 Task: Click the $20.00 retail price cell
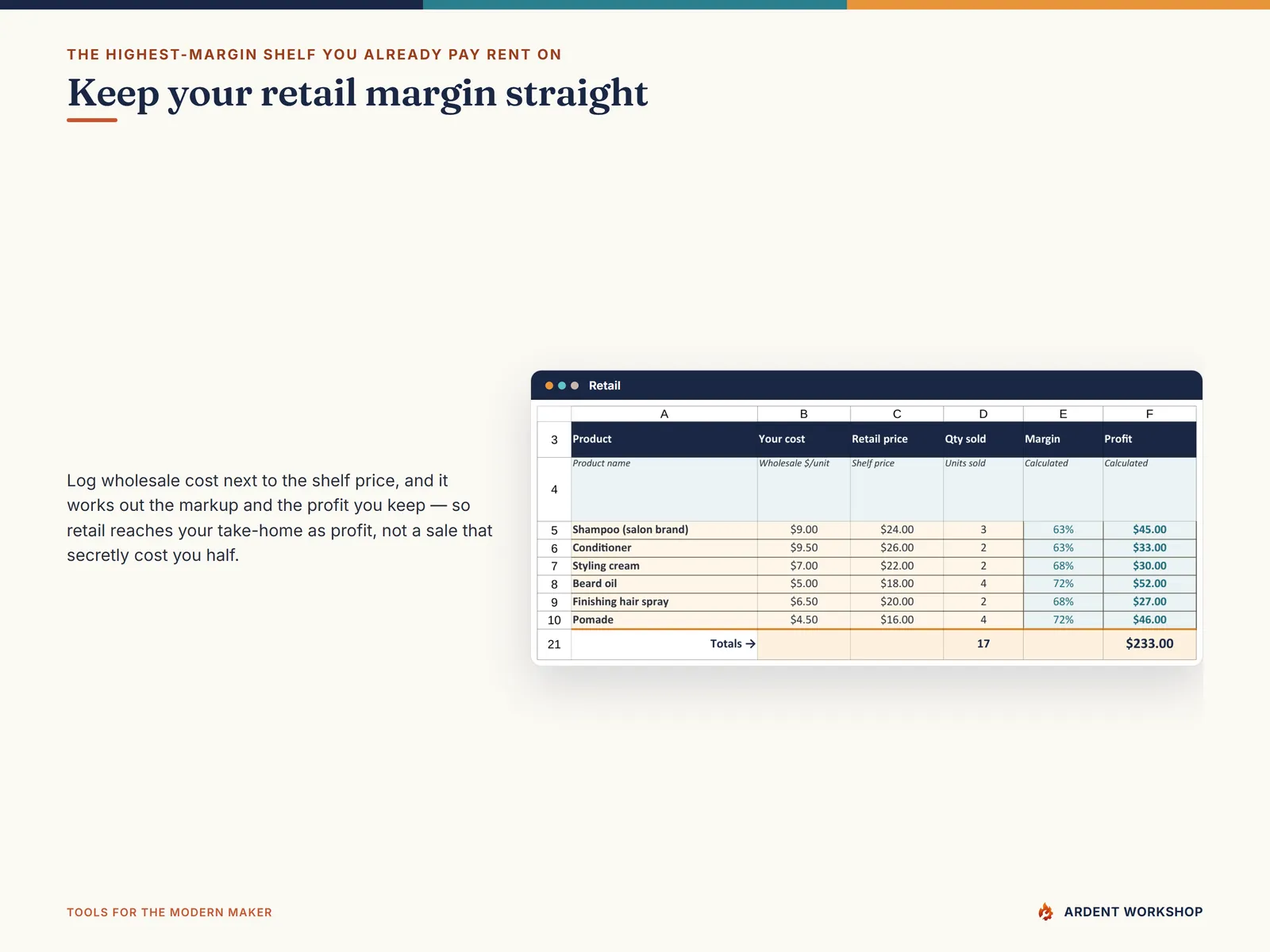(897, 602)
